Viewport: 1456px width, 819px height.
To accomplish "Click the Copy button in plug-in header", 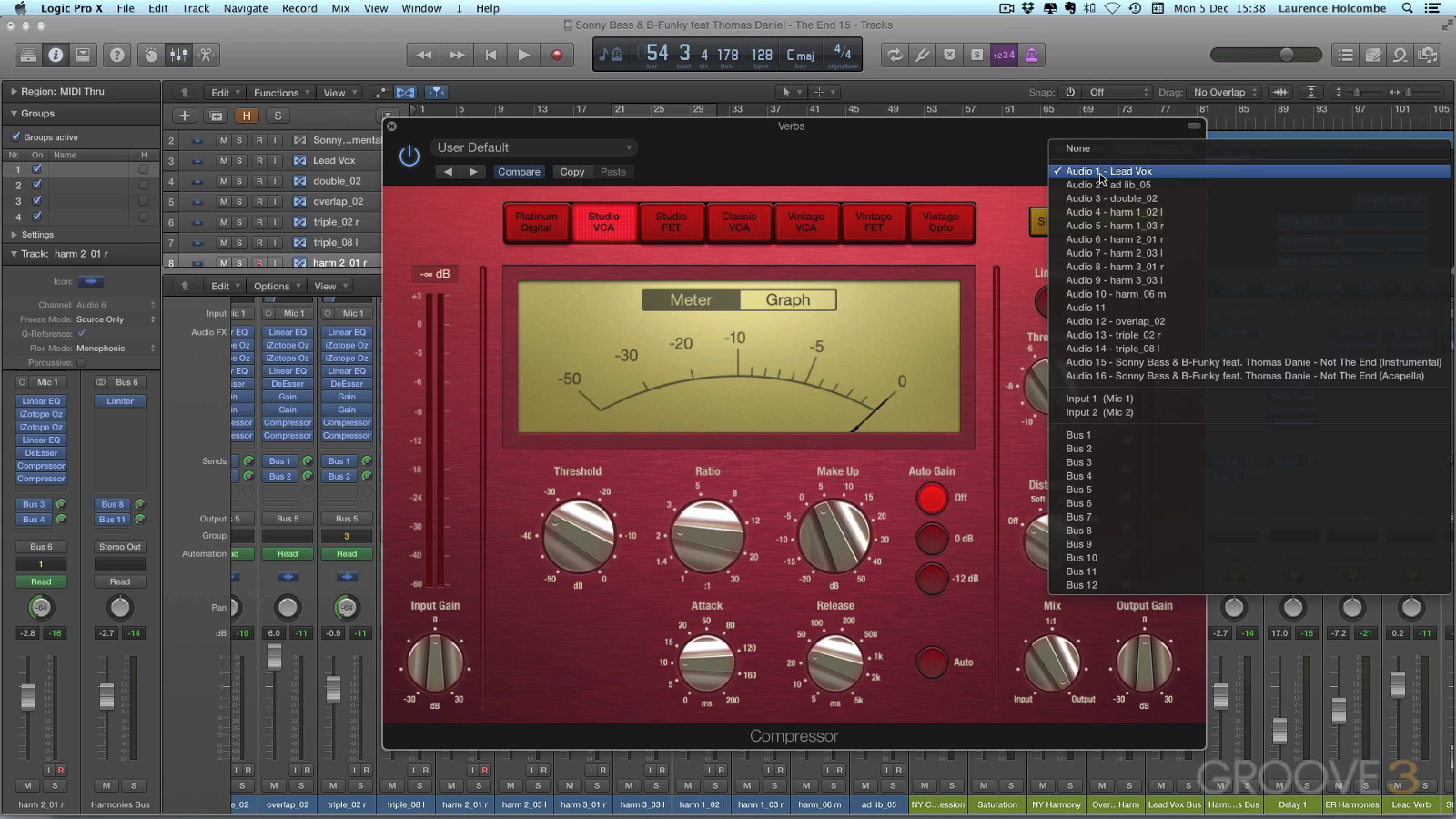I will click(x=572, y=172).
